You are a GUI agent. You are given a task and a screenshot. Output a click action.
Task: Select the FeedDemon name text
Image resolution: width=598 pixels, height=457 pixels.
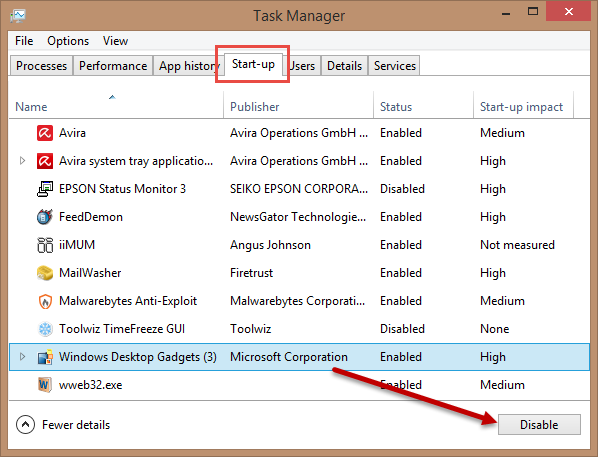click(91, 217)
